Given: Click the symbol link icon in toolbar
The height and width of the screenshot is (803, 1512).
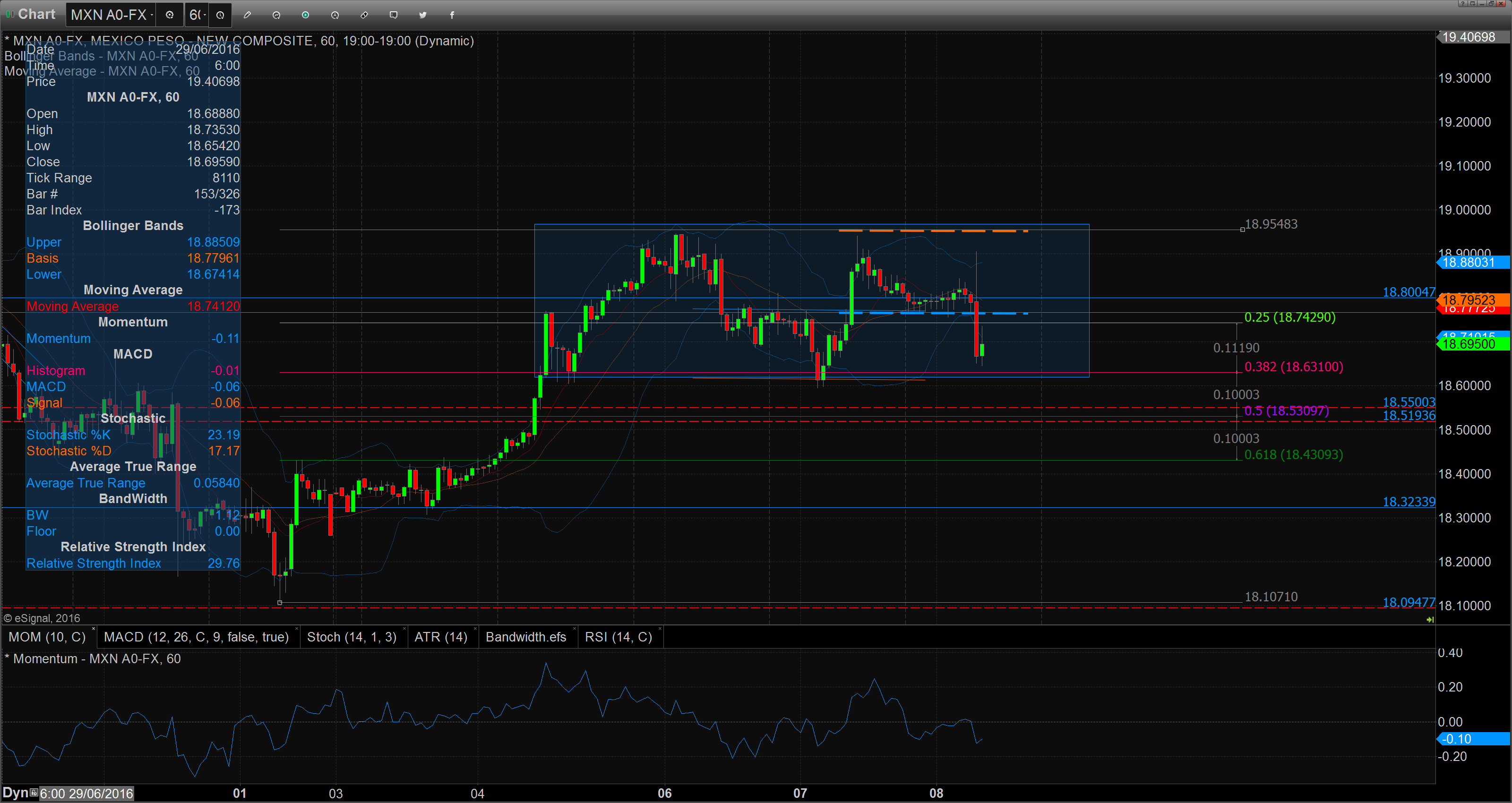Looking at the screenshot, I should [x=364, y=15].
